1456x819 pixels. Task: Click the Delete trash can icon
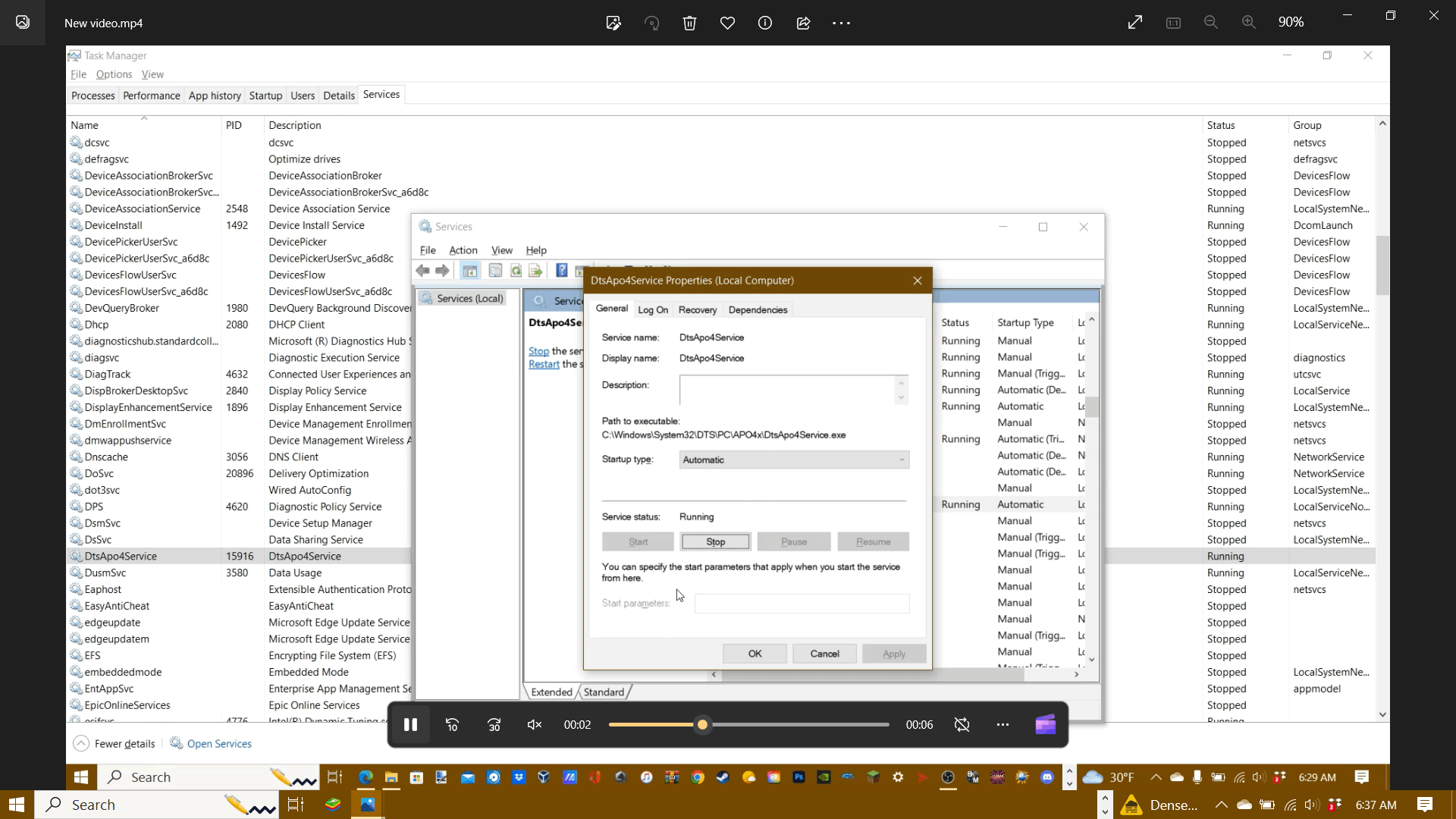pyautogui.click(x=689, y=23)
